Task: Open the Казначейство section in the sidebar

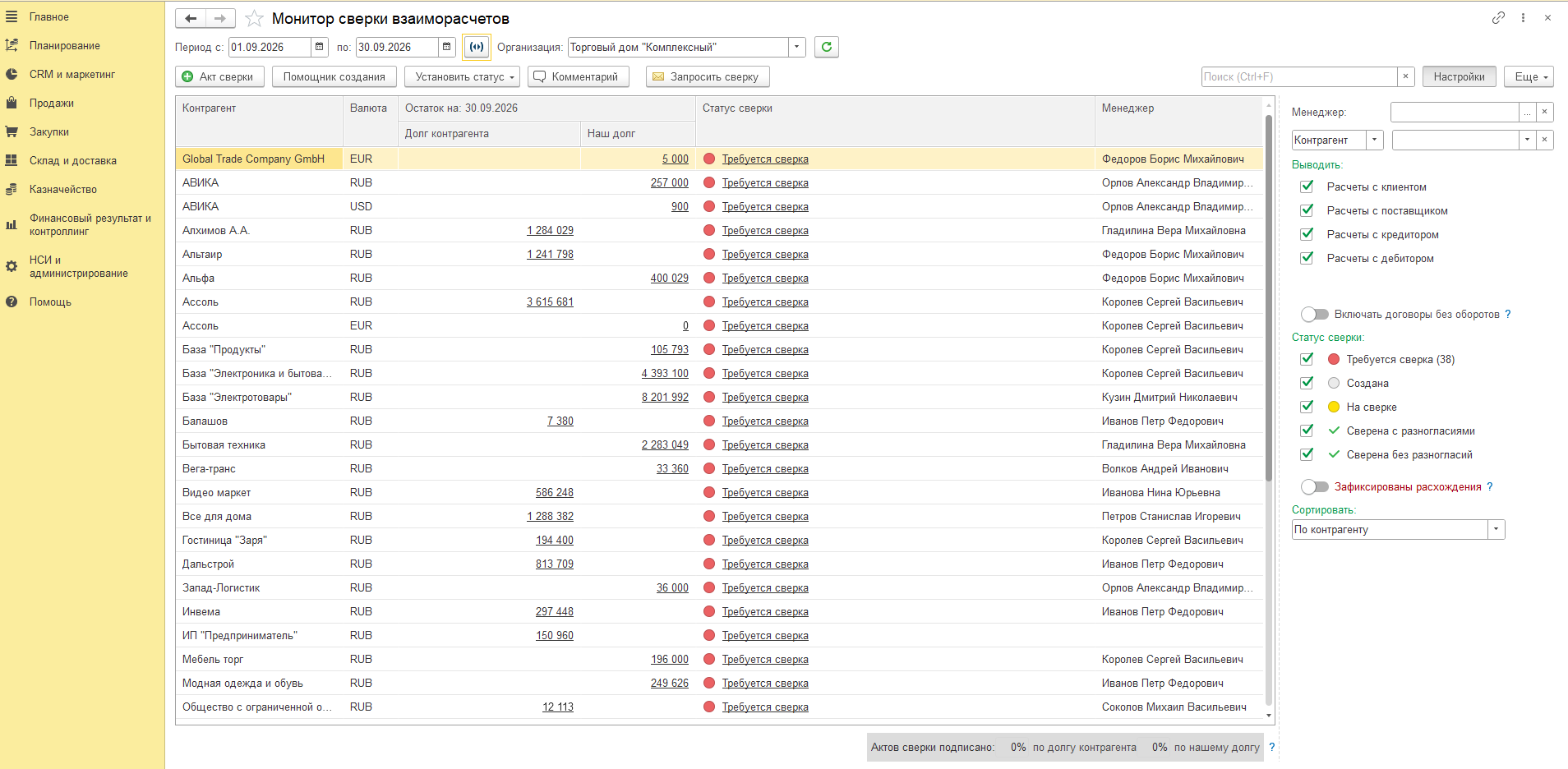Action: pos(63,189)
